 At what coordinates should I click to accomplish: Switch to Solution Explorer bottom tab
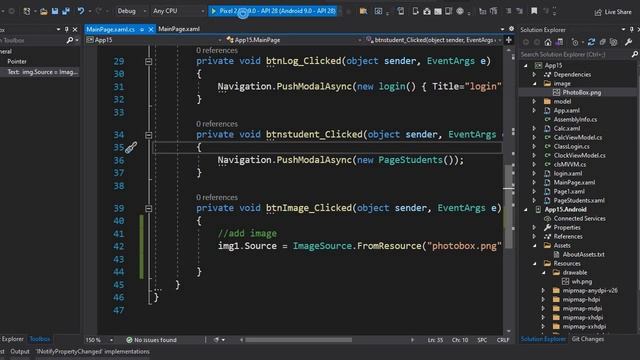pos(543,339)
